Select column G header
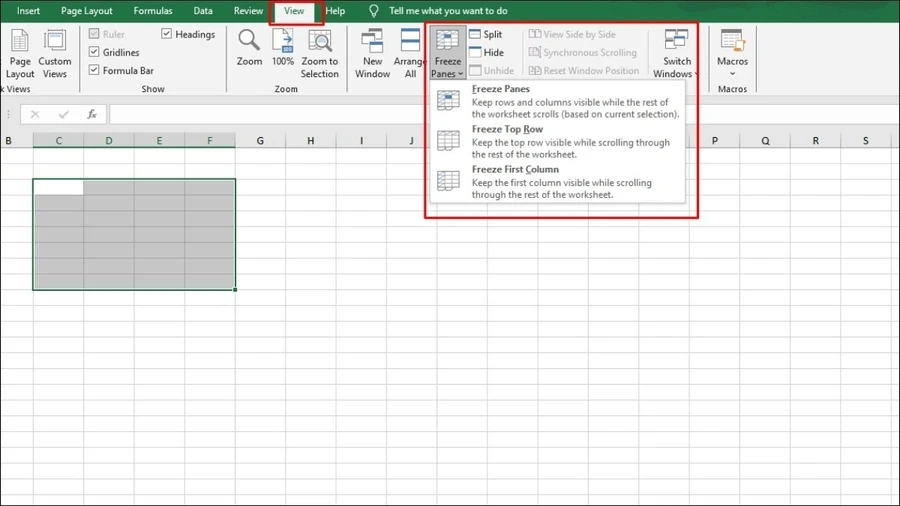This screenshot has height=506, width=900. pos(261,141)
